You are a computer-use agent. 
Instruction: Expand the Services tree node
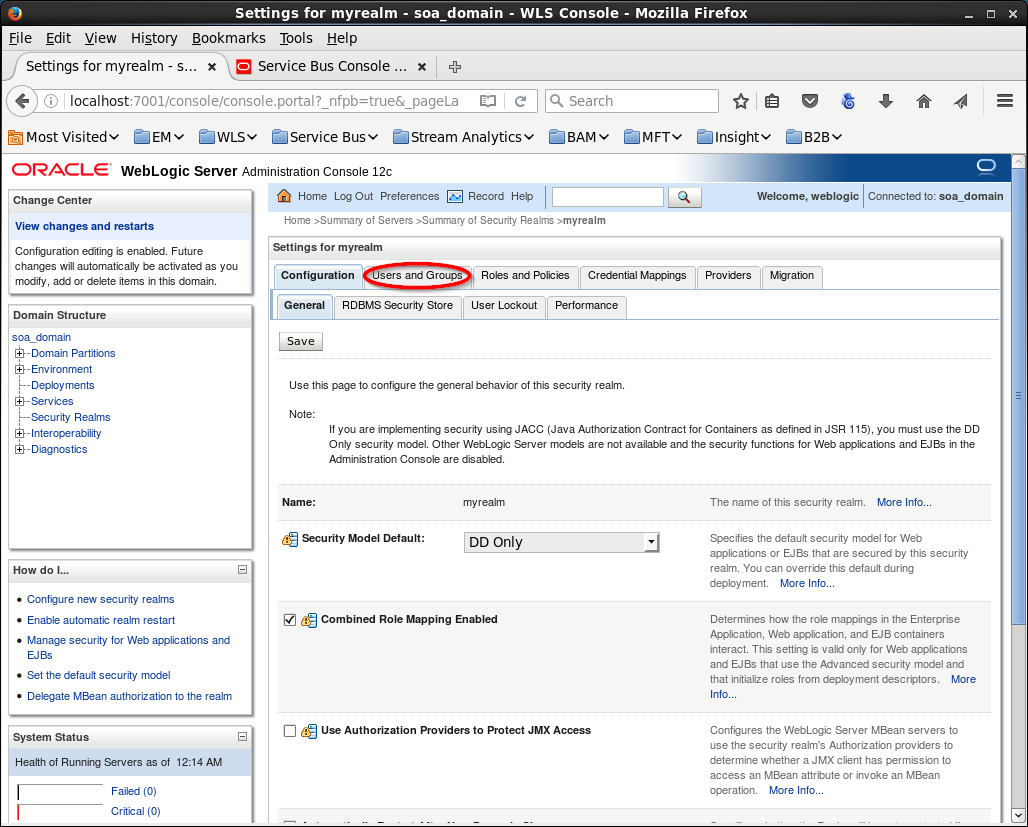click(x=19, y=401)
